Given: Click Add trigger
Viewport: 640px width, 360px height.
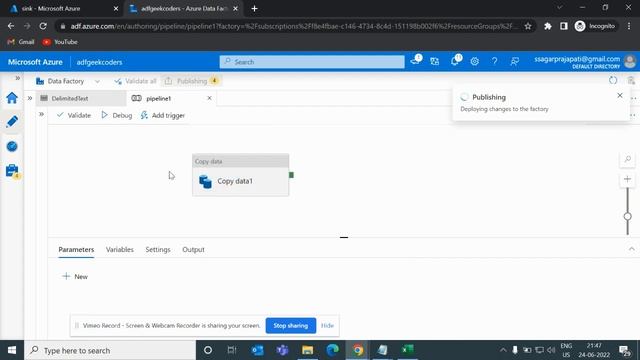Looking at the screenshot, I should tap(163, 116).
